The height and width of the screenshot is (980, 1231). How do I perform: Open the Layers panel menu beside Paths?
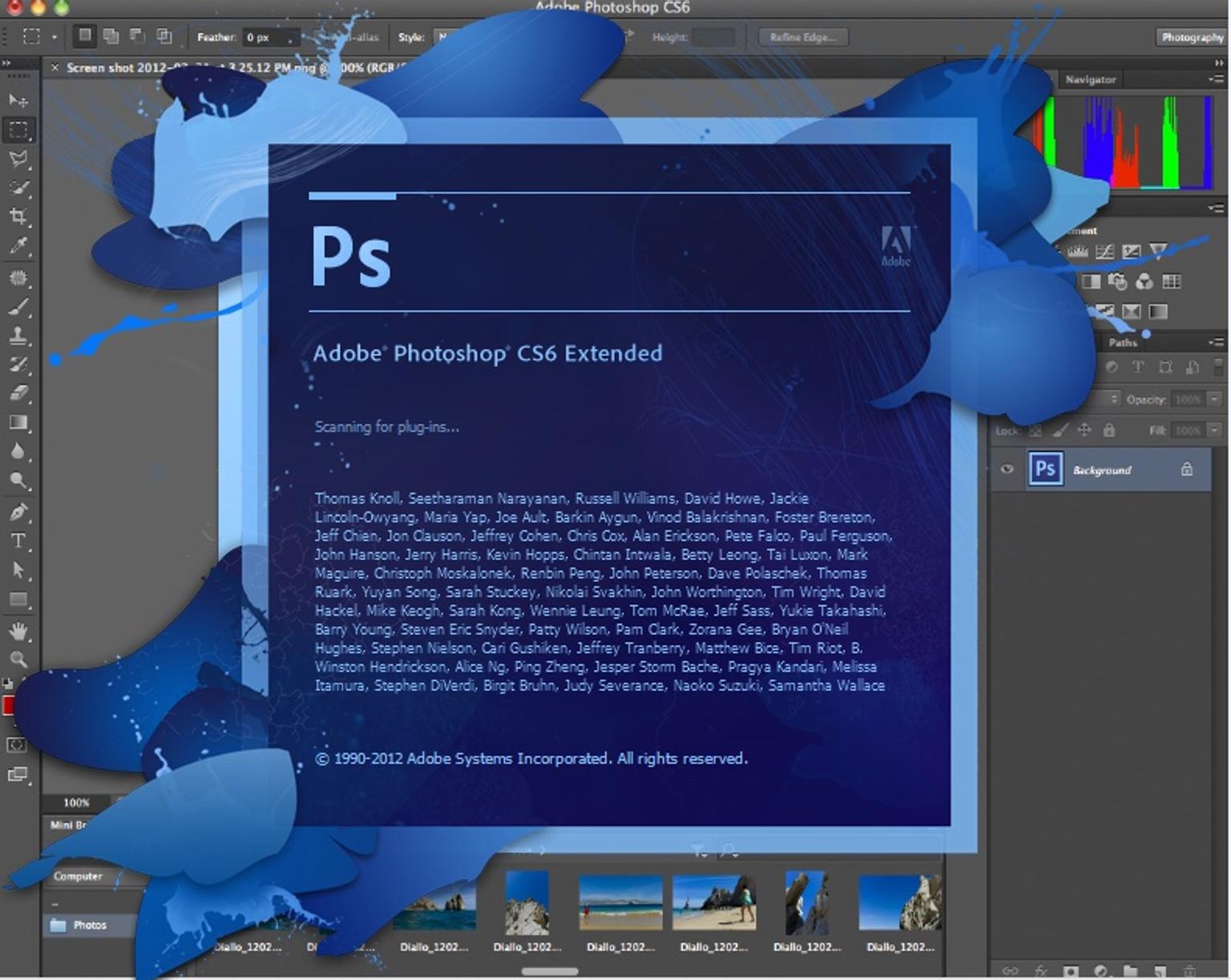click(x=1216, y=342)
